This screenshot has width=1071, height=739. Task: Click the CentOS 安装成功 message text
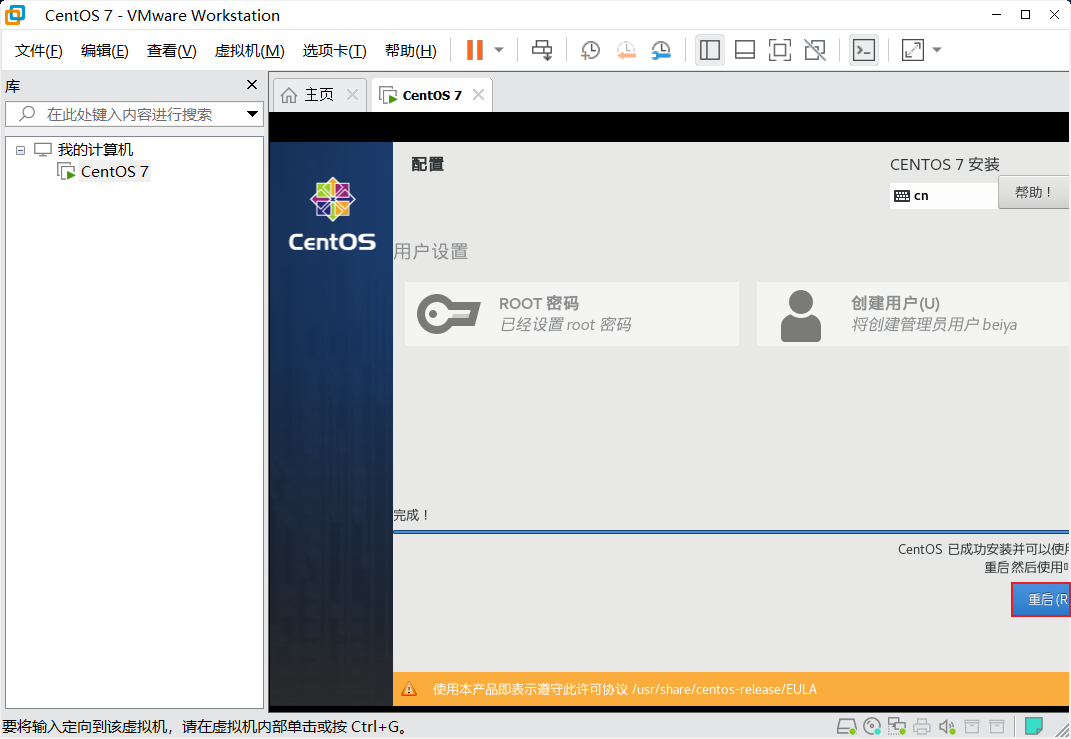pos(983,557)
